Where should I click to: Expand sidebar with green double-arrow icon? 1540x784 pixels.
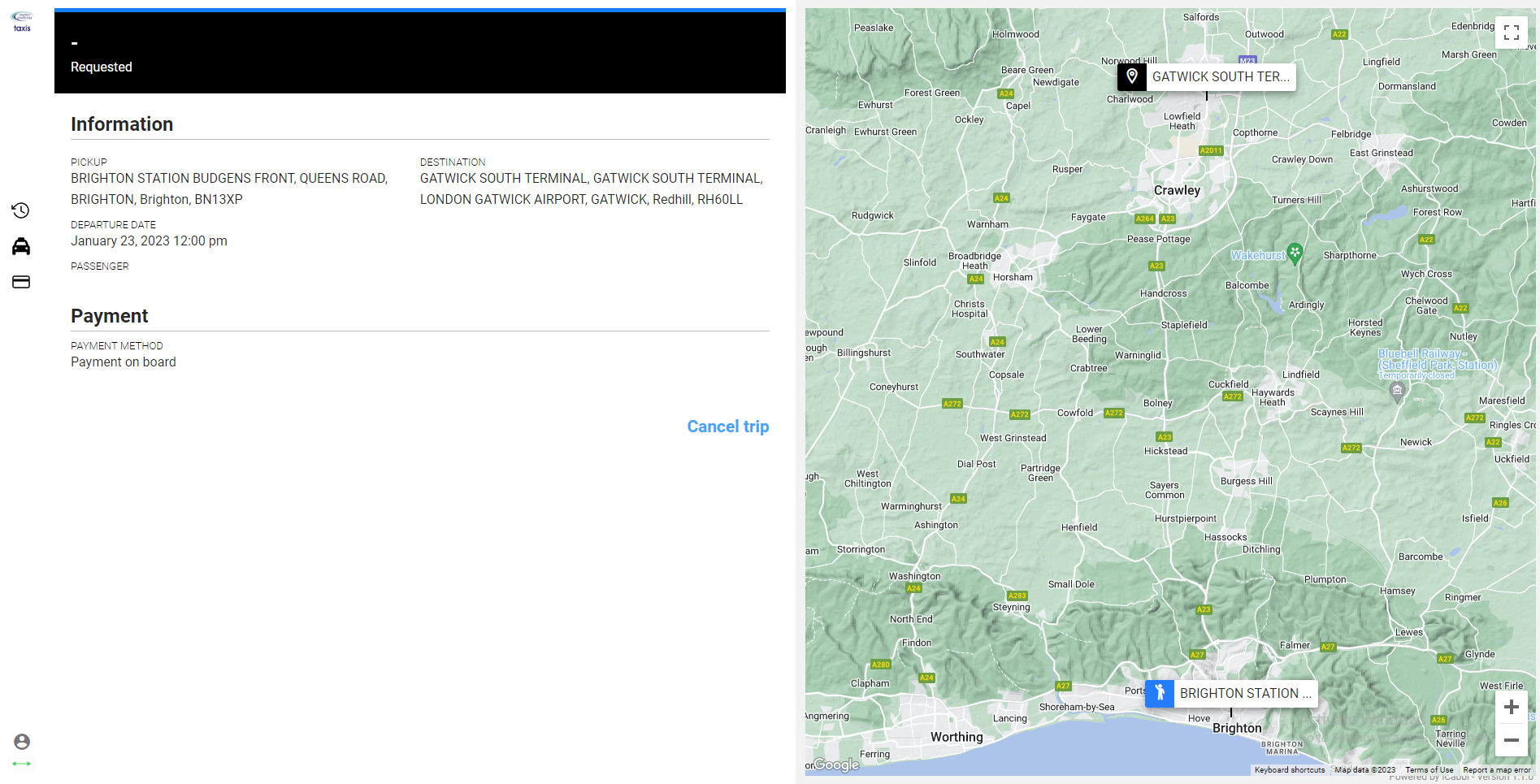[22, 764]
